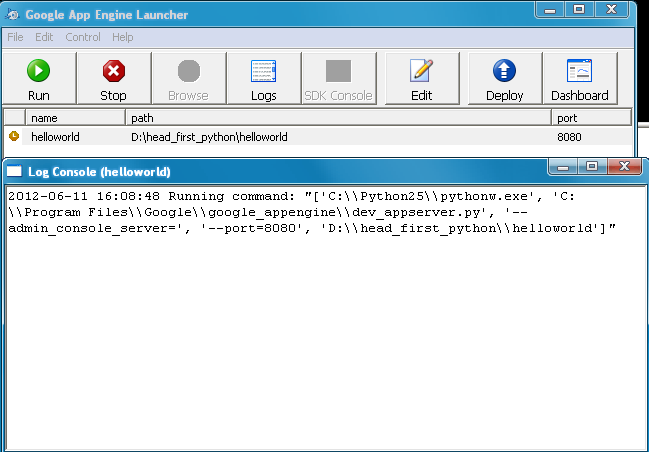Launch the SDK Console
This screenshot has width=649, height=452.
tap(339, 78)
